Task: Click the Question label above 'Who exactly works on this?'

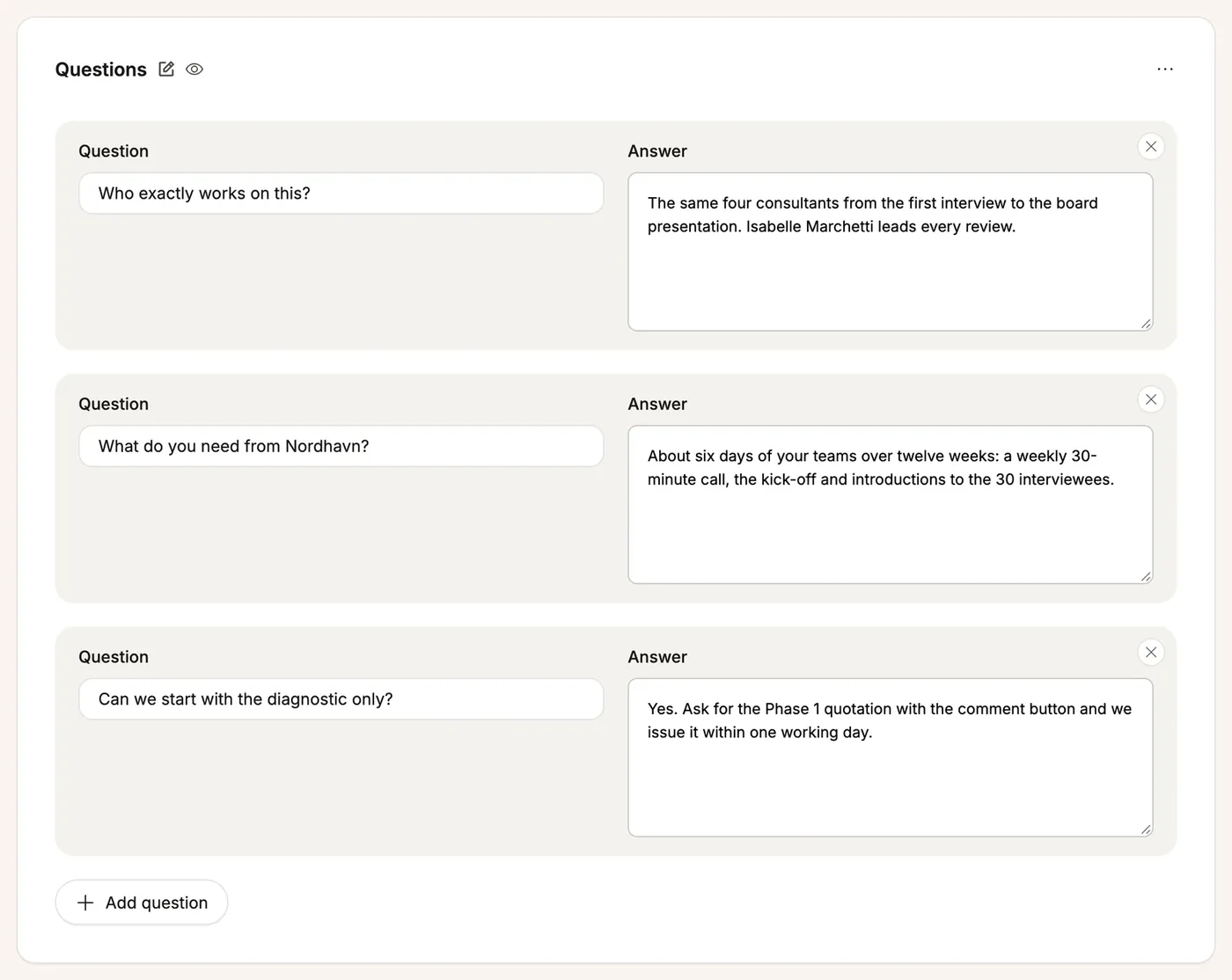Action: tap(114, 151)
